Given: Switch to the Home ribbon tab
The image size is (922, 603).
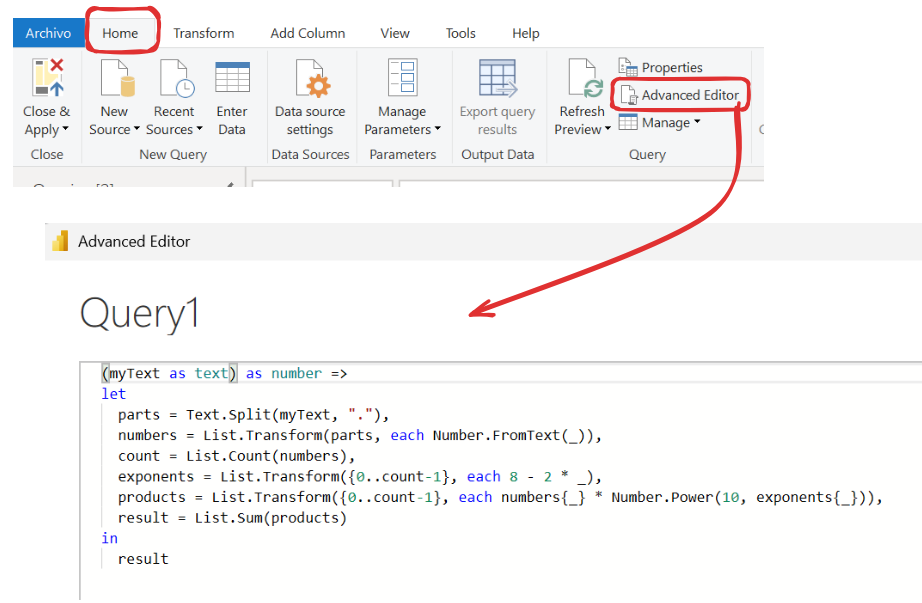Looking at the screenshot, I should tap(120, 33).
